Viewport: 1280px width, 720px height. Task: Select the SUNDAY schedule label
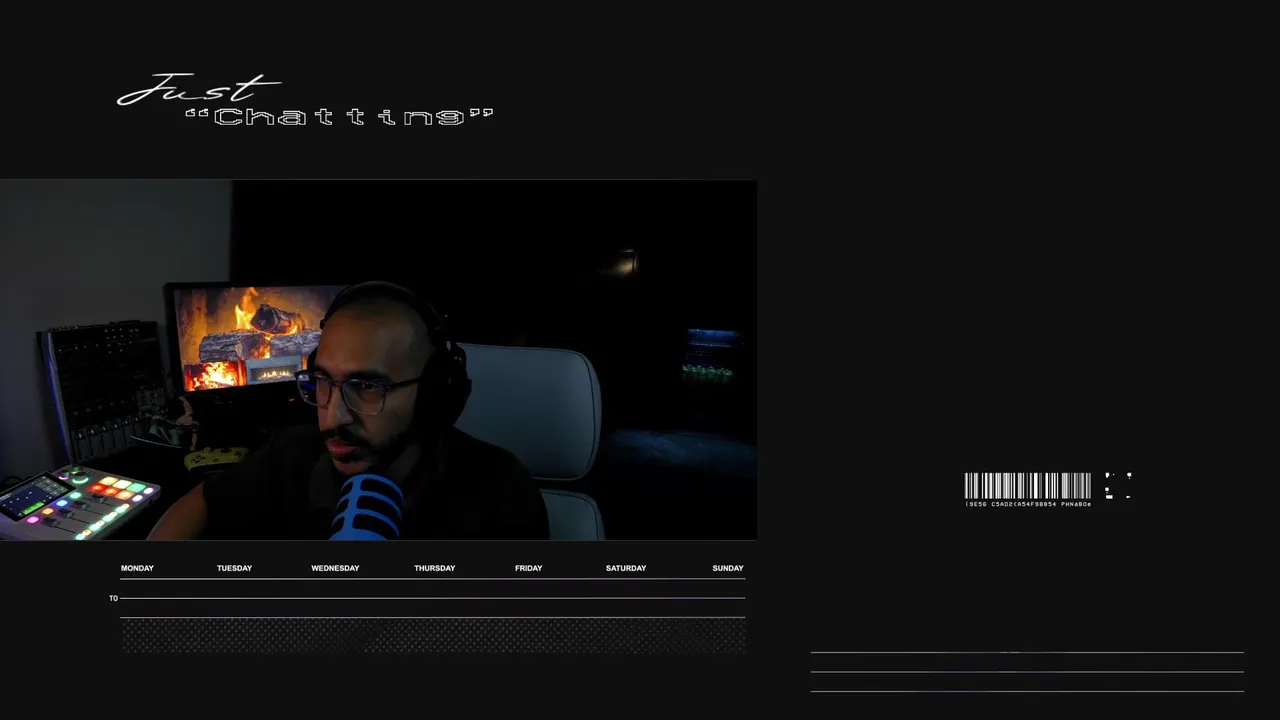click(728, 568)
